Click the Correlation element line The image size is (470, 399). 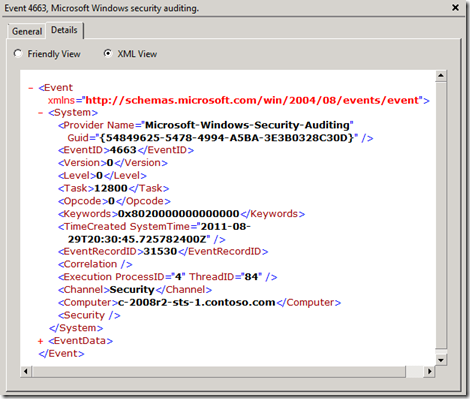click(x=95, y=264)
